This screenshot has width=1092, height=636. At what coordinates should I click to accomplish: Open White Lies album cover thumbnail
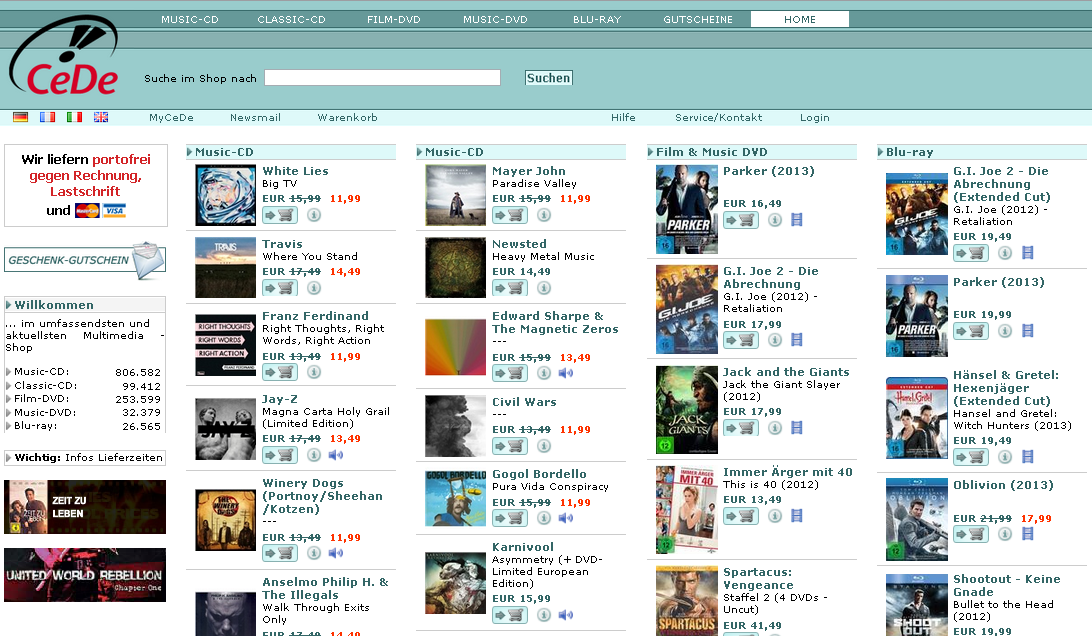[x=226, y=195]
